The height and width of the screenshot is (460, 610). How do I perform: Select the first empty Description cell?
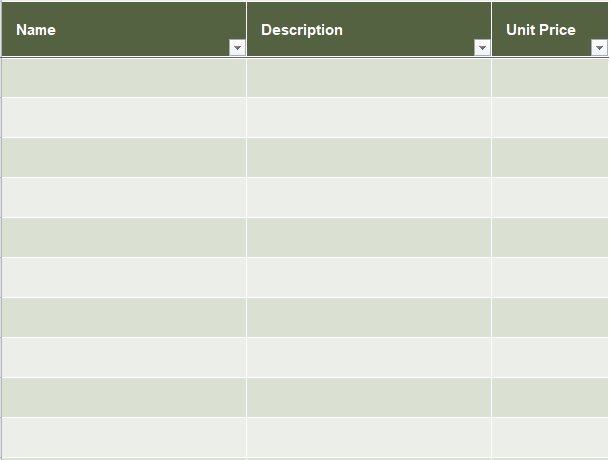point(369,78)
